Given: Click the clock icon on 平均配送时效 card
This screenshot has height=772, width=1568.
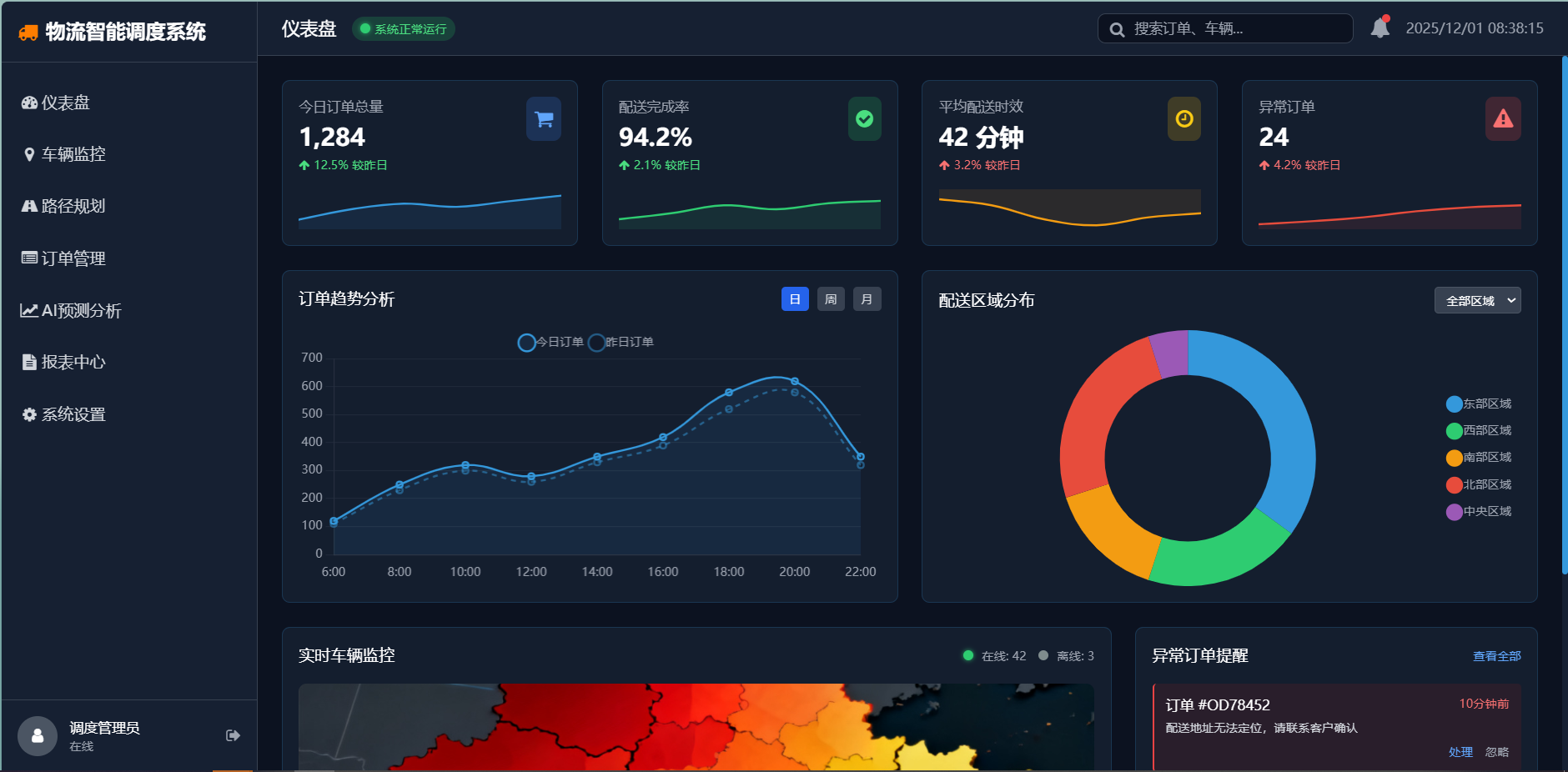Looking at the screenshot, I should click(x=1184, y=119).
